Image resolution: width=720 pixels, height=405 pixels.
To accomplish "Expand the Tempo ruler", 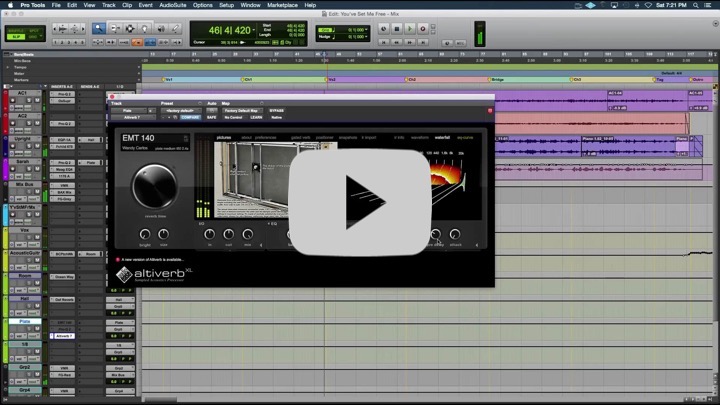I will (x=8, y=67).
